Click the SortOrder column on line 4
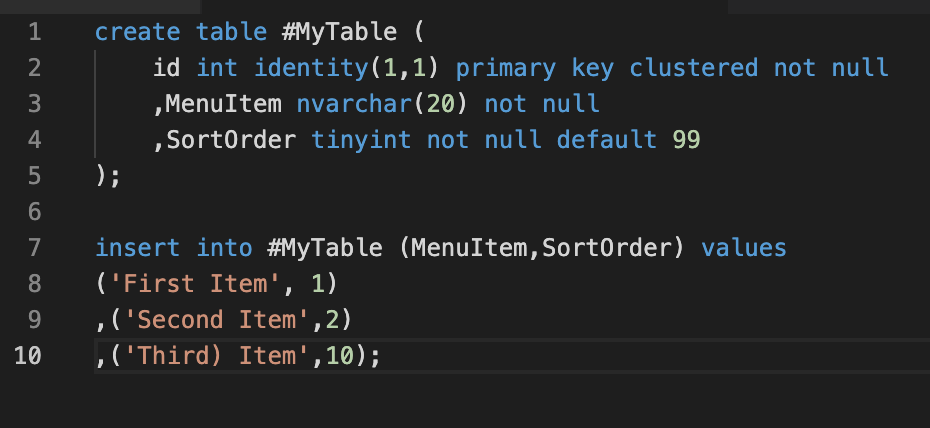Screen dimensions: 930x428 [231, 140]
